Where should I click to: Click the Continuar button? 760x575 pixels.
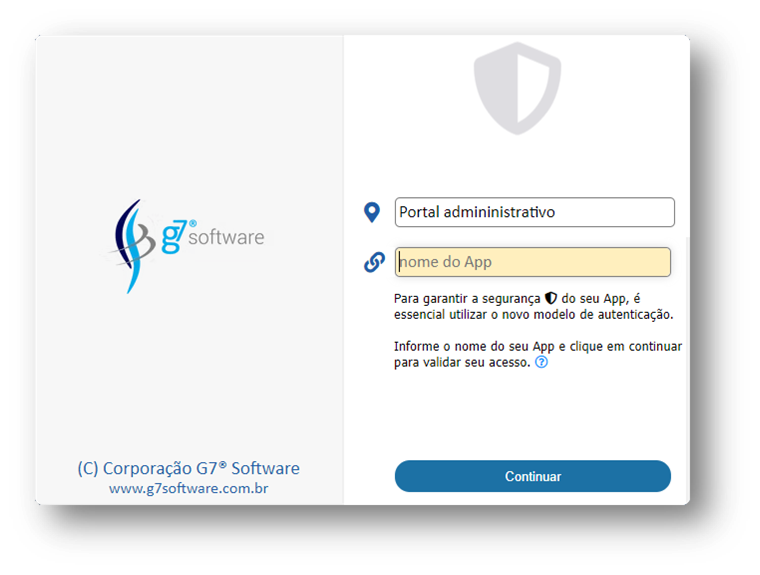(533, 476)
